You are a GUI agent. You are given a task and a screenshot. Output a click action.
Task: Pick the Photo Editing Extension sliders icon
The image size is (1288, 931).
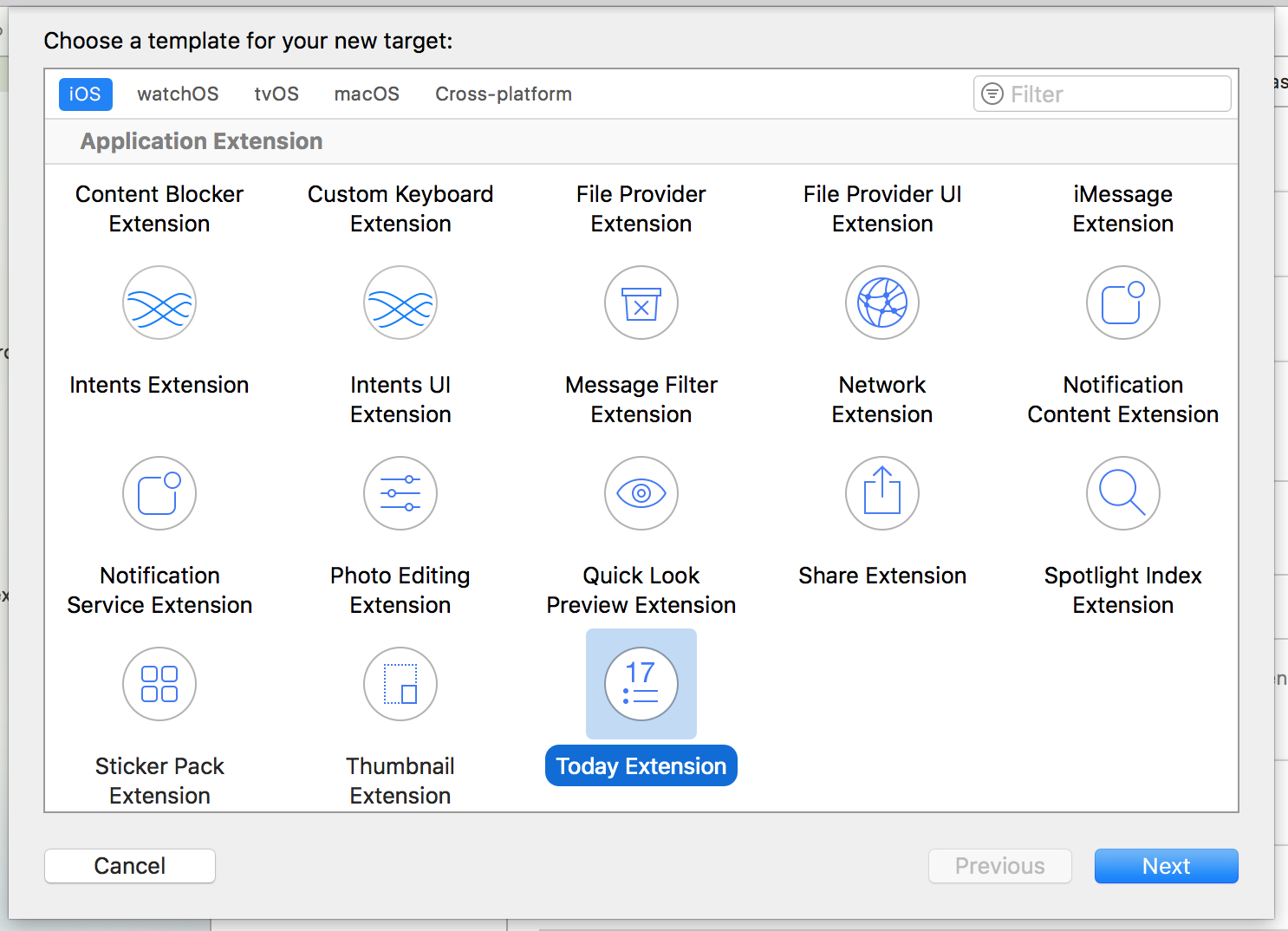tap(400, 493)
